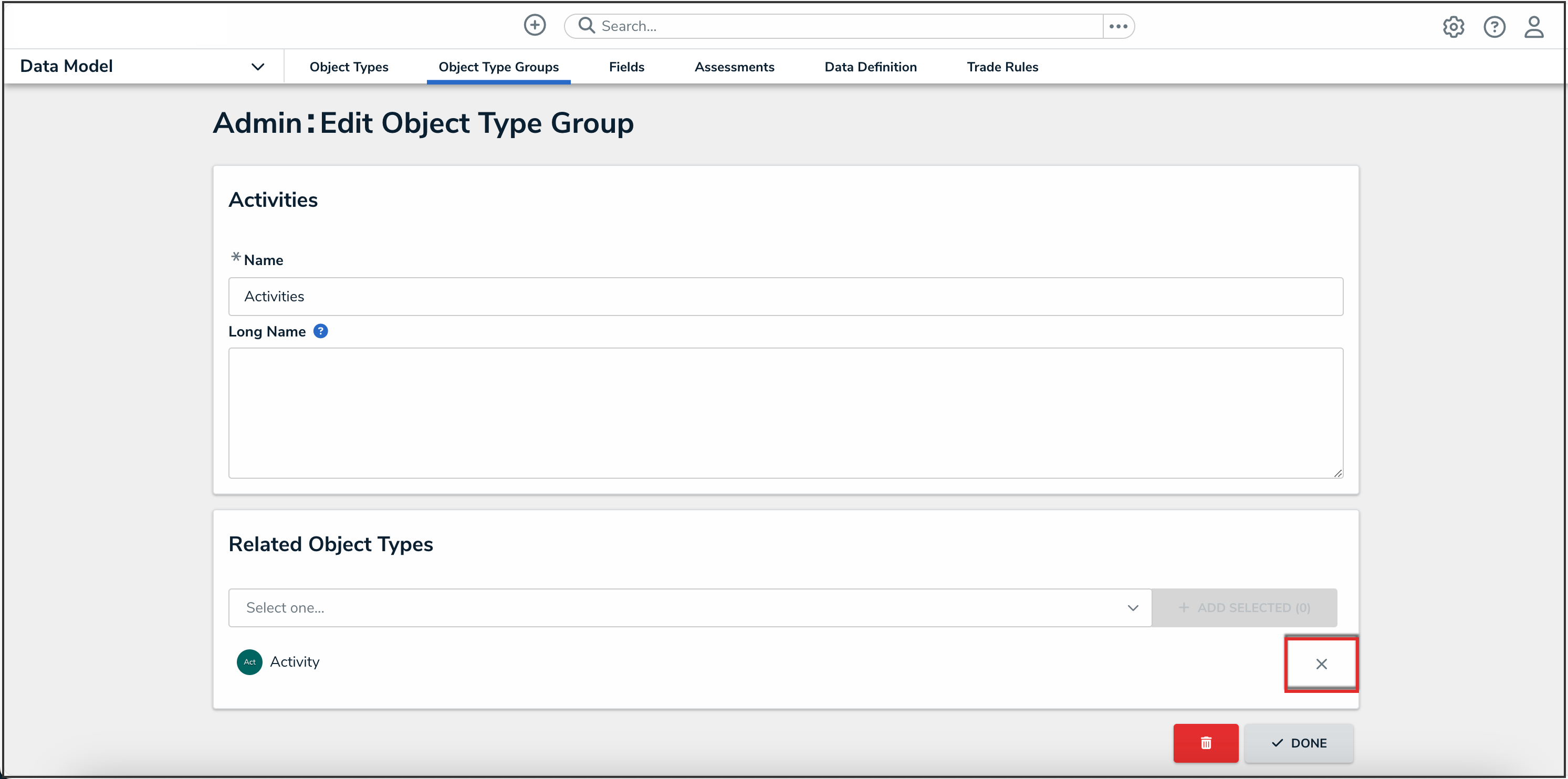Viewport: 1568px width, 779px height.
Task: Open the settings gear icon
Action: coord(1453,27)
